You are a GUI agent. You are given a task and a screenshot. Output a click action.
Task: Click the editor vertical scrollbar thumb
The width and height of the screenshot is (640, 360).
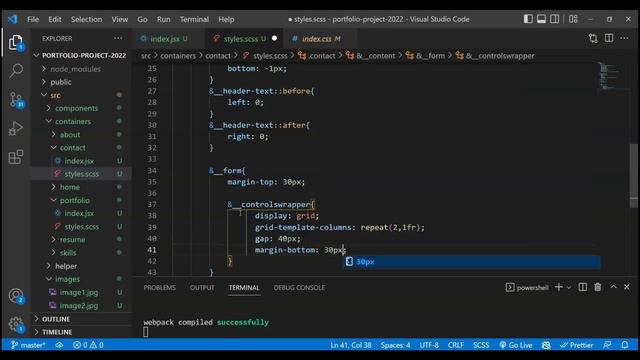[634, 176]
